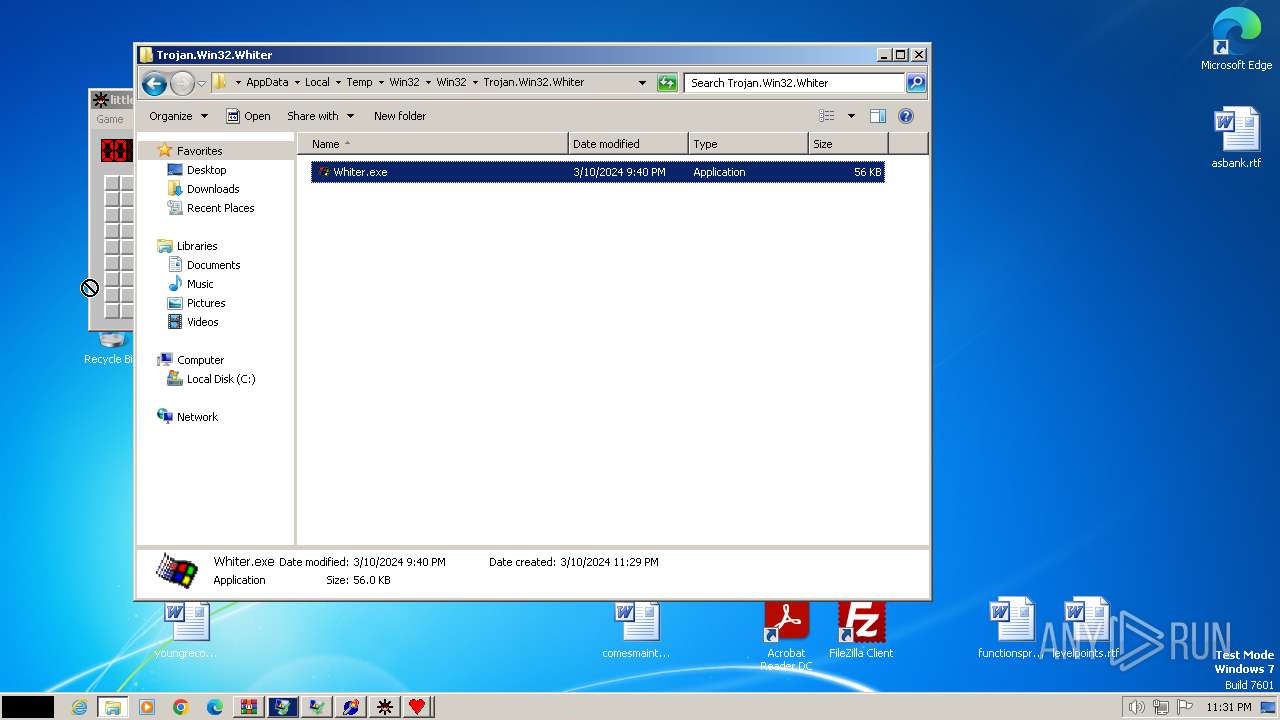Viewport: 1280px width, 720px height.
Task: Open the address bar history dropdown
Action: point(642,83)
